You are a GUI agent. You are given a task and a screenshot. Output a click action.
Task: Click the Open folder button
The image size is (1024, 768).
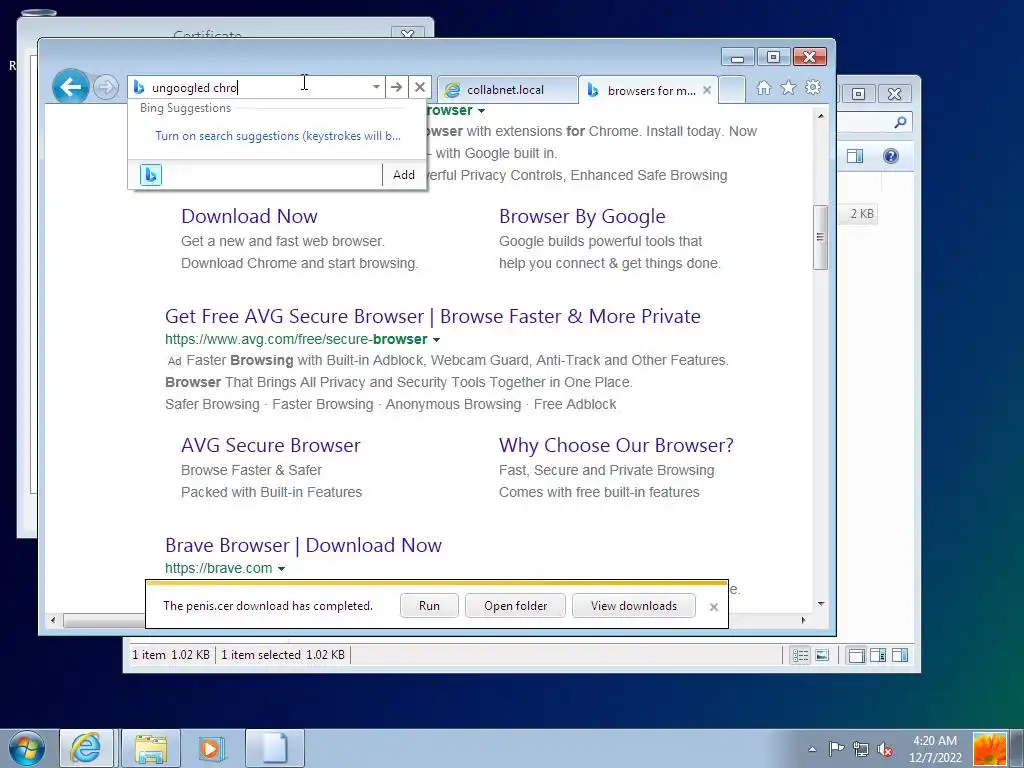(x=515, y=606)
